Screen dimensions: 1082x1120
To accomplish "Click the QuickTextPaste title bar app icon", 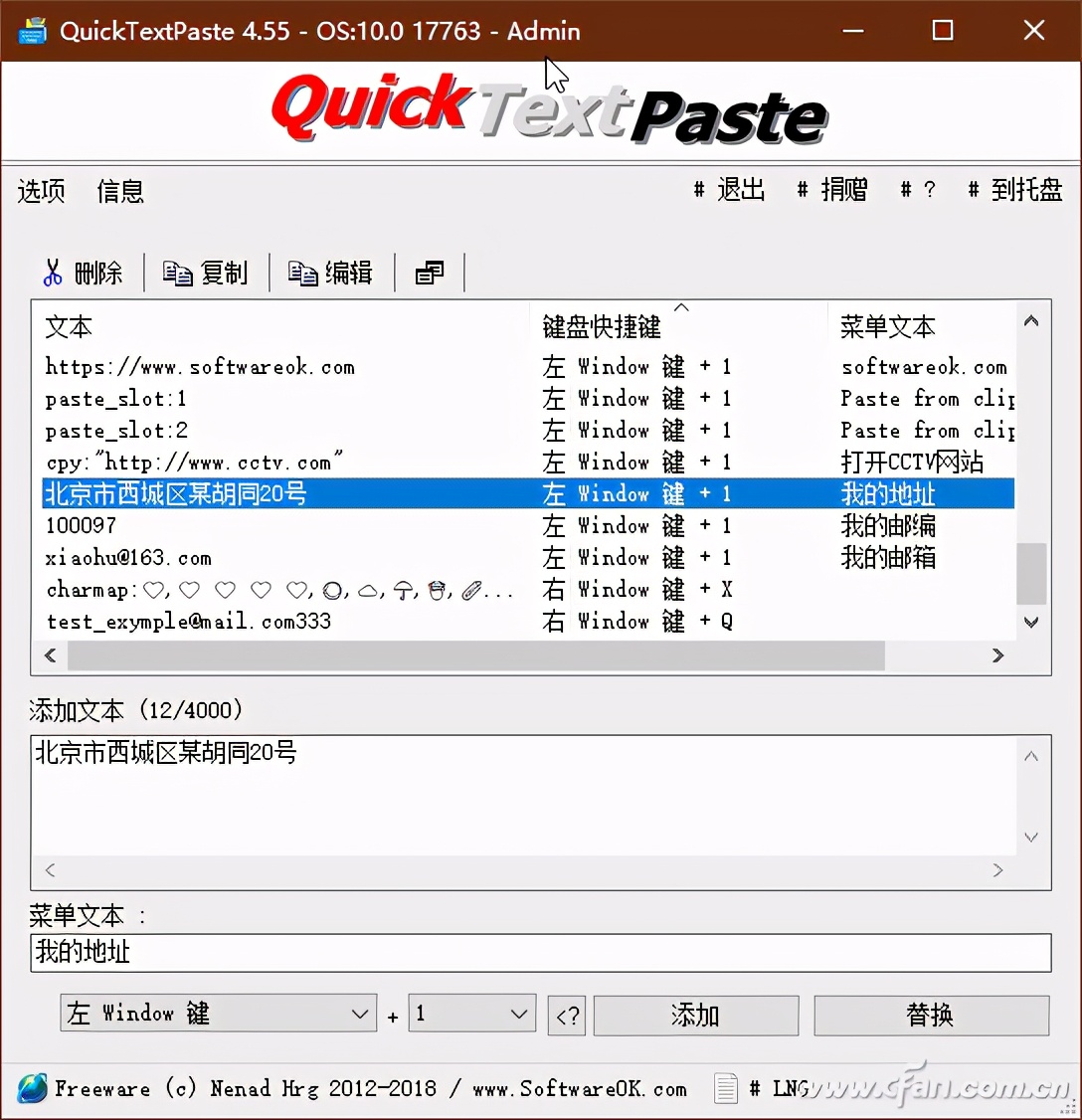I will 32,31.
